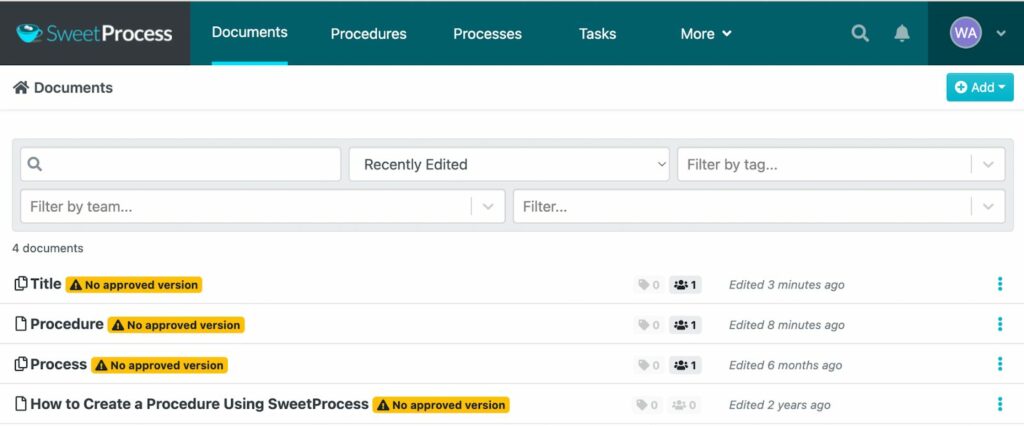1024x426 pixels.
Task: Open the Filter by team dropdown
Action: [x=262, y=207]
